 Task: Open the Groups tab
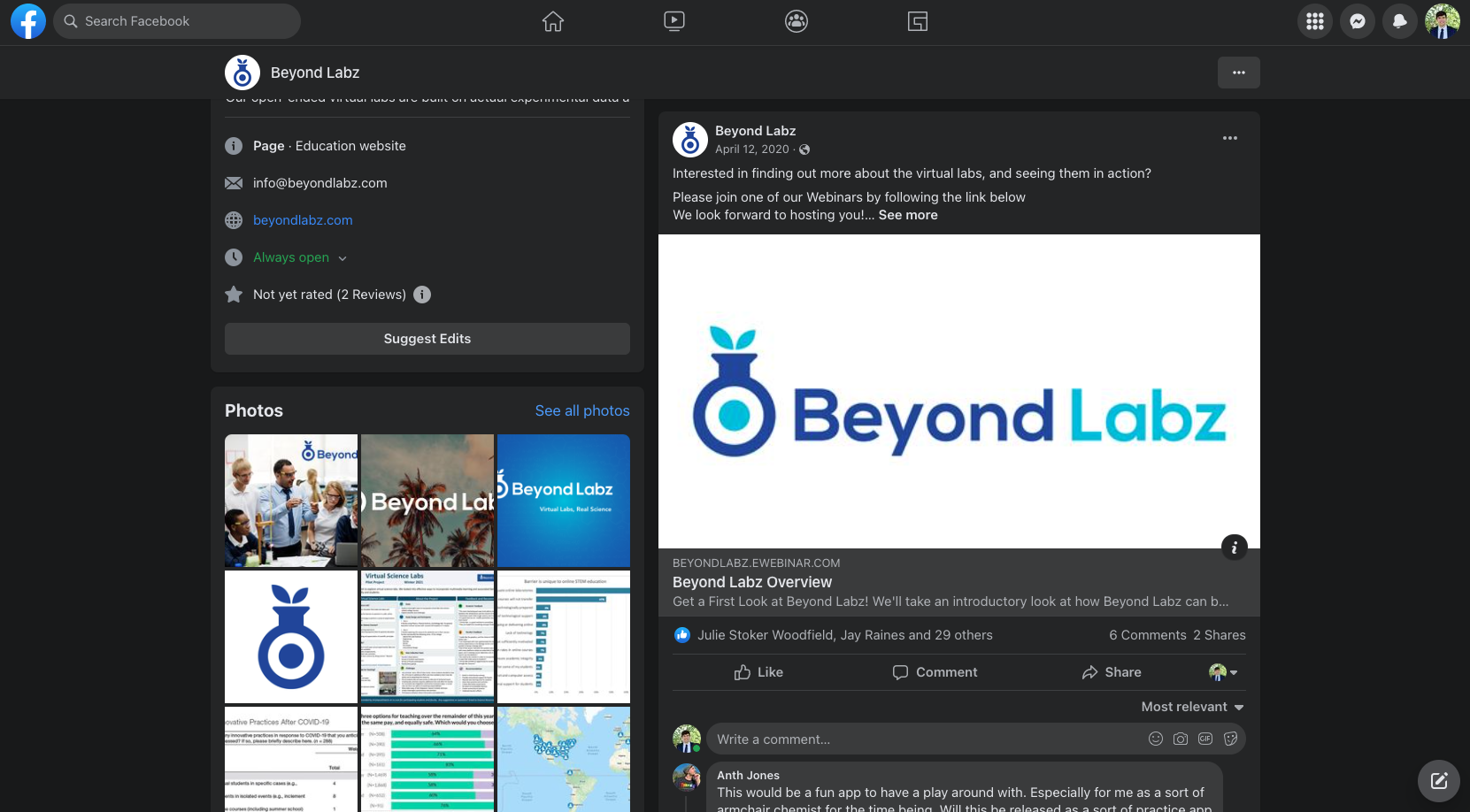(x=797, y=21)
